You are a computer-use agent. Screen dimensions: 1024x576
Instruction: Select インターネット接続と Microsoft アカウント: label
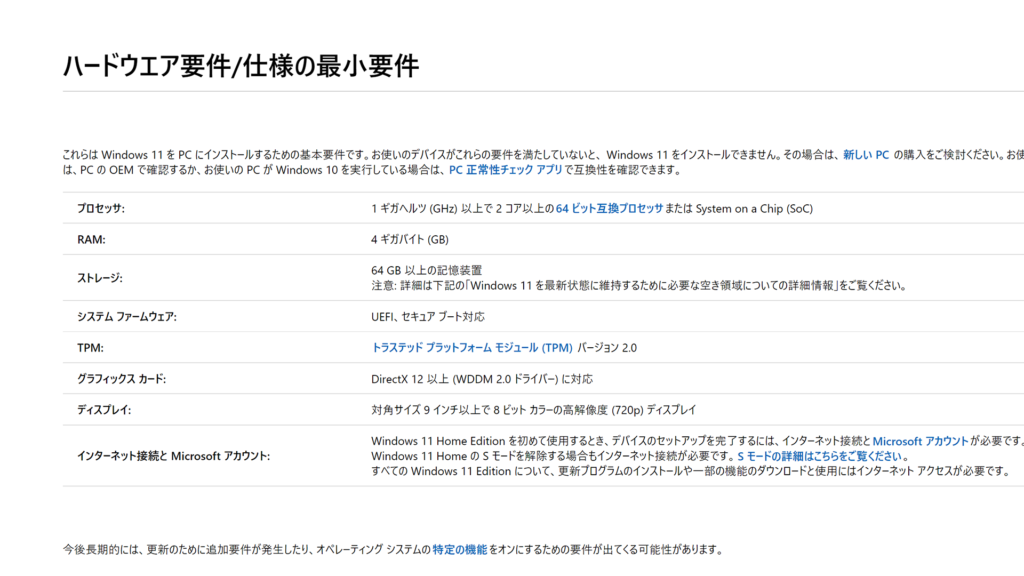[x=173, y=456]
